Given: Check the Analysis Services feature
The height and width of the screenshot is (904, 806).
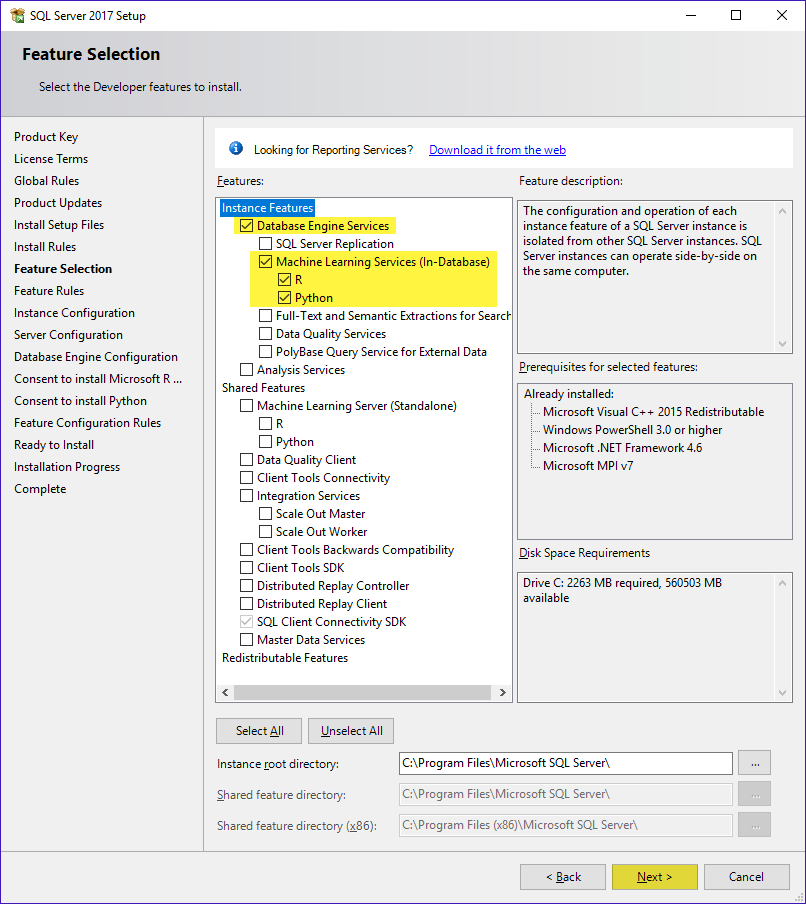Looking at the screenshot, I should pos(246,370).
